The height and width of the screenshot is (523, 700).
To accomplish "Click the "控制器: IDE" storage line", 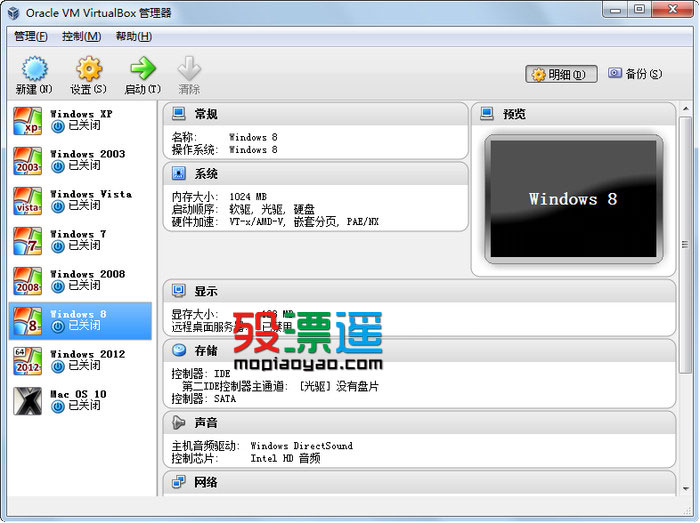I will (201, 374).
